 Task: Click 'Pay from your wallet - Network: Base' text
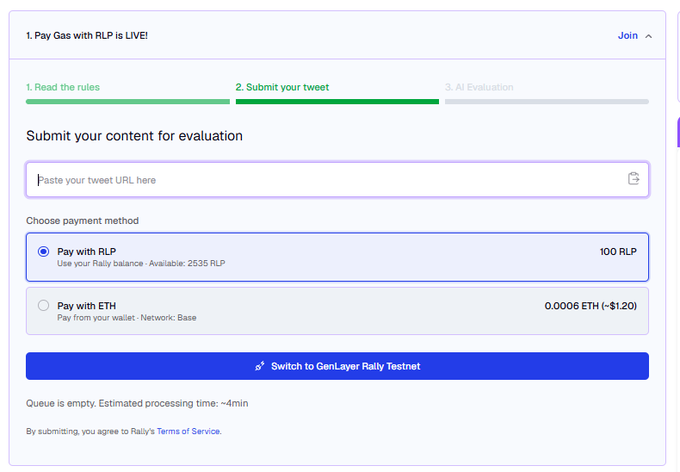[127, 318]
